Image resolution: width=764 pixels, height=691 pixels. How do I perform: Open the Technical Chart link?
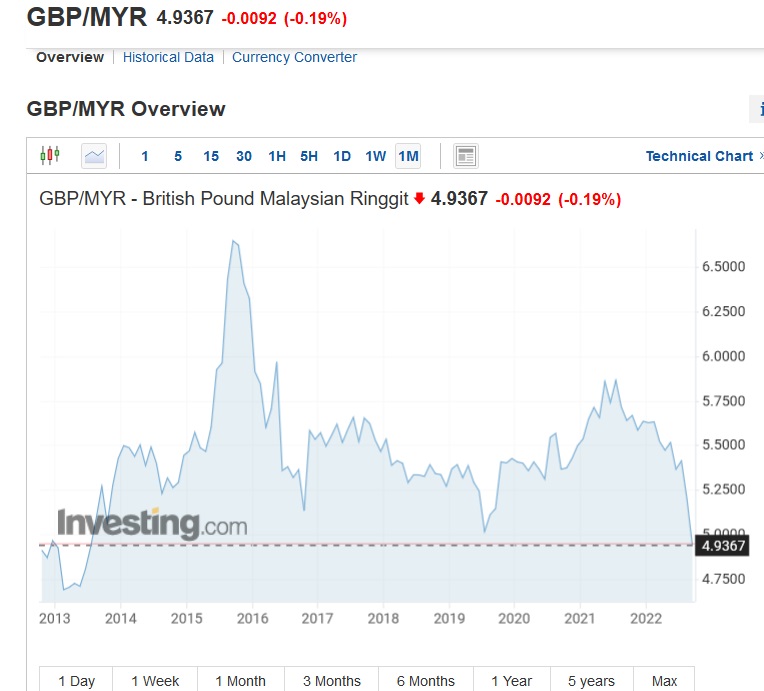click(699, 156)
